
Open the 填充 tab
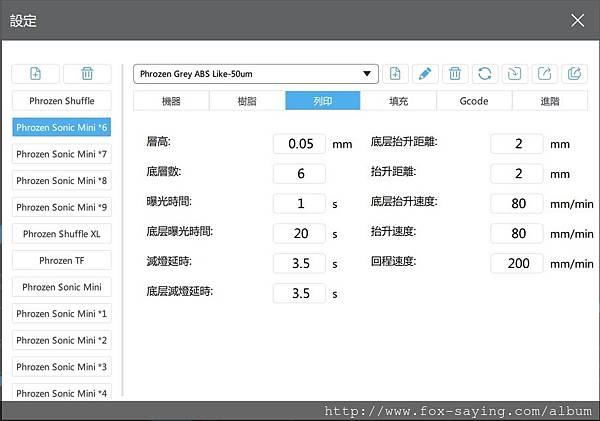pyautogui.click(x=398, y=101)
